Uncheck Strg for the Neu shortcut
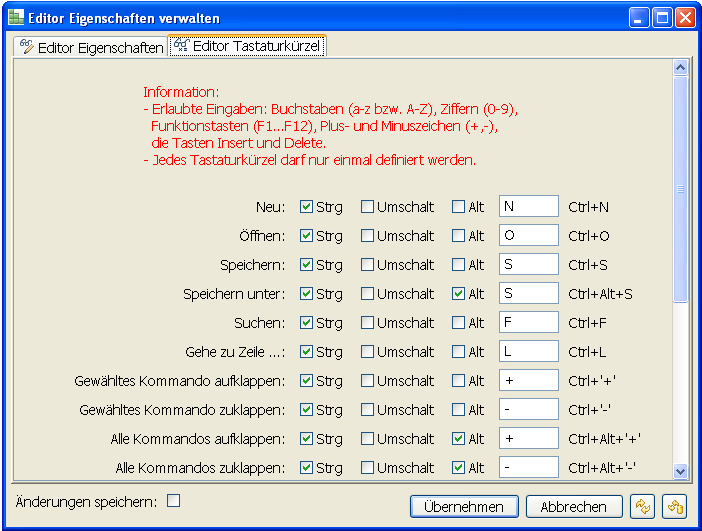The width and height of the screenshot is (702, 531). point(307,207)
